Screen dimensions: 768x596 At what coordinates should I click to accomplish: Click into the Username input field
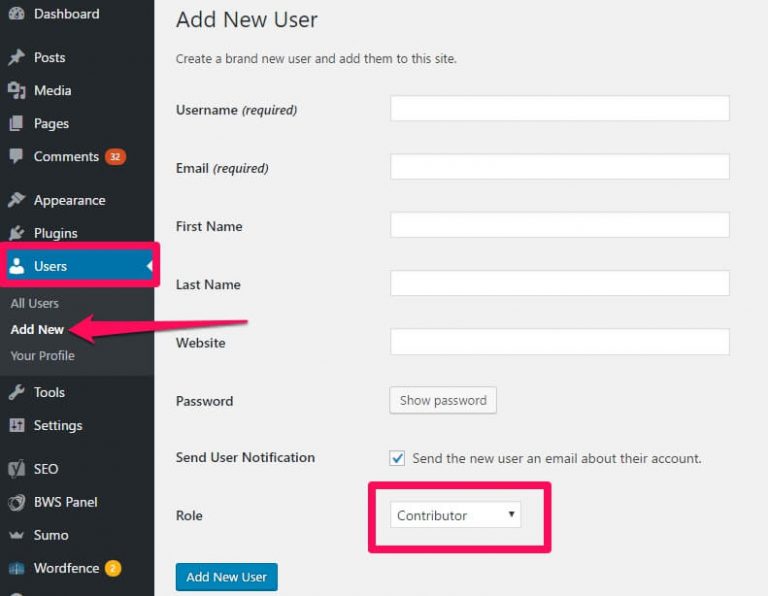[559, 108]
